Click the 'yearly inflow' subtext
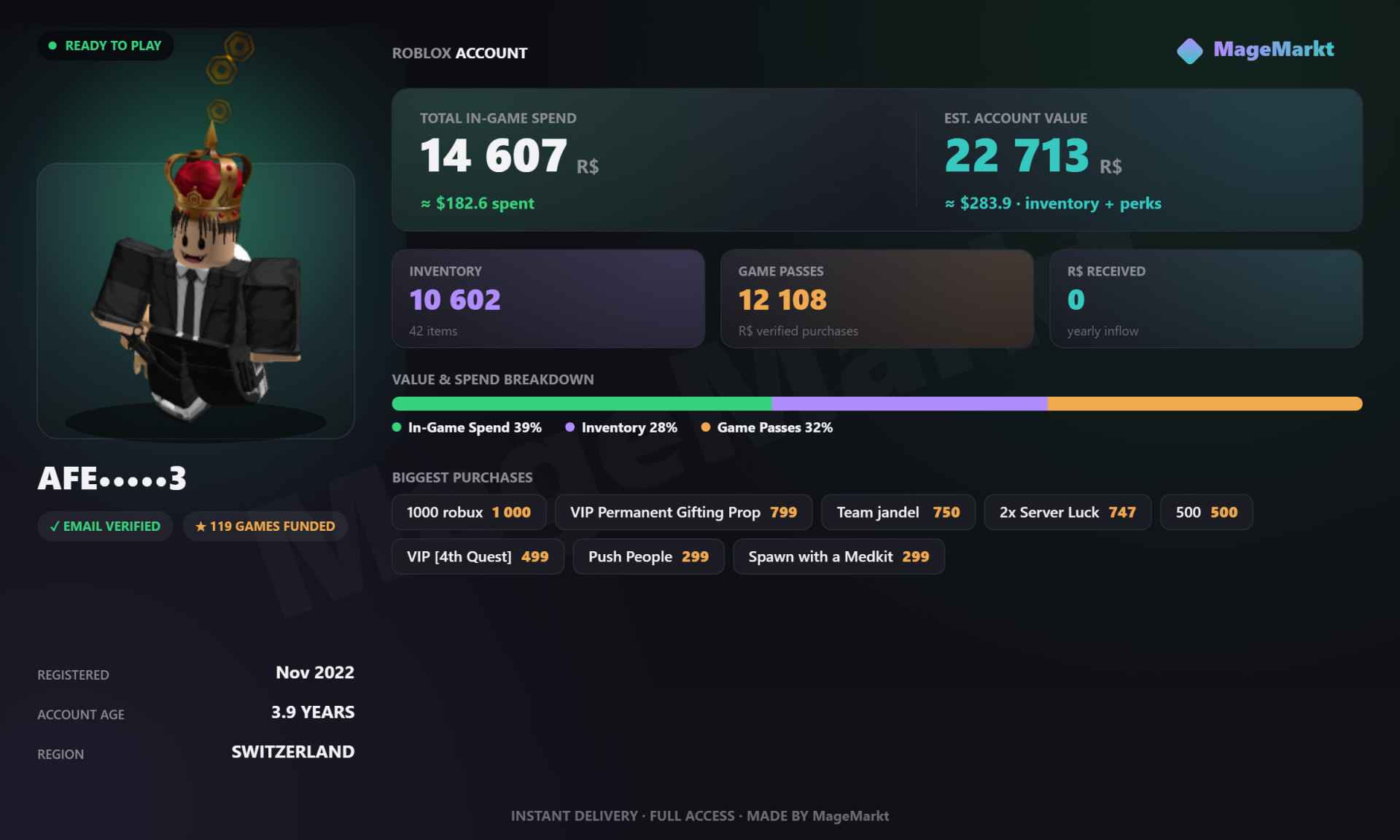The width and height of the screenshot is (1400, 840). [1102, 331]
